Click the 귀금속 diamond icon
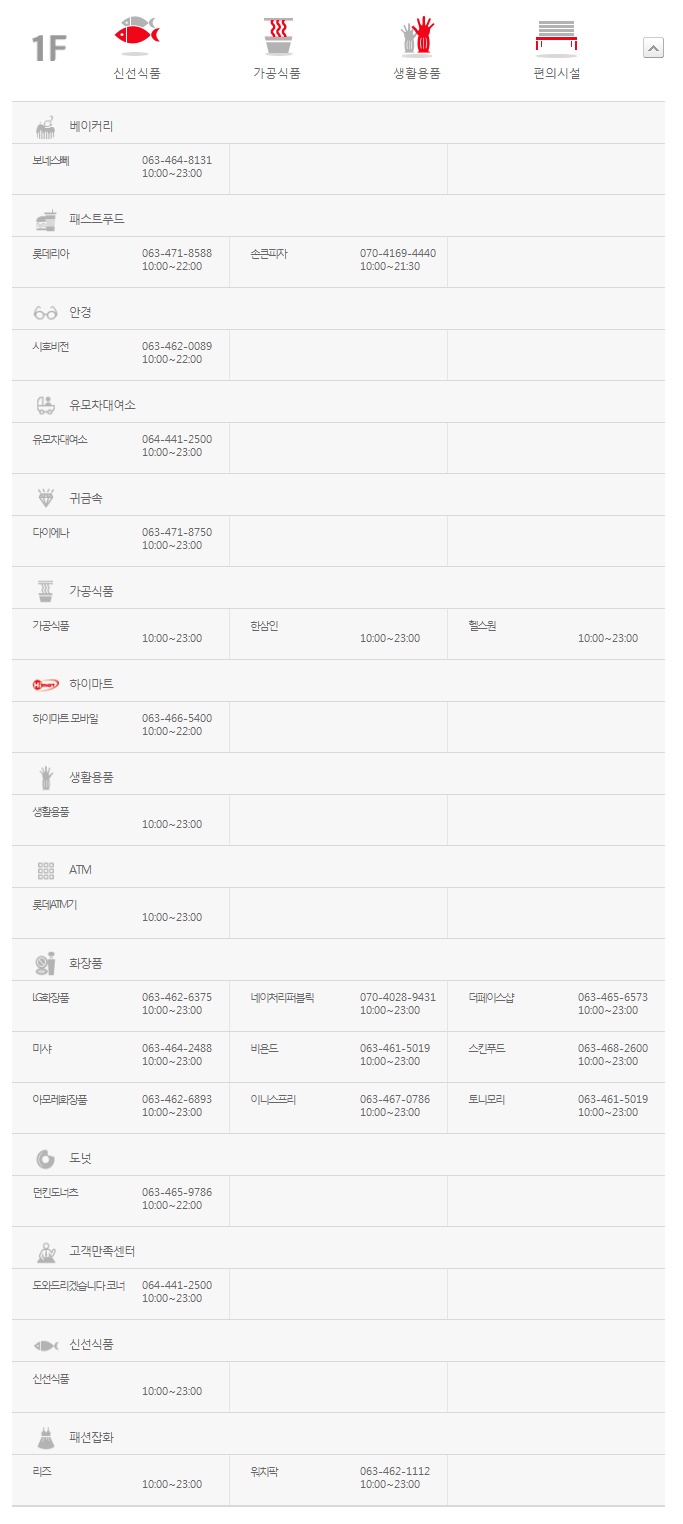This screenshot has width=683, height=1524. tap(46, 498)
